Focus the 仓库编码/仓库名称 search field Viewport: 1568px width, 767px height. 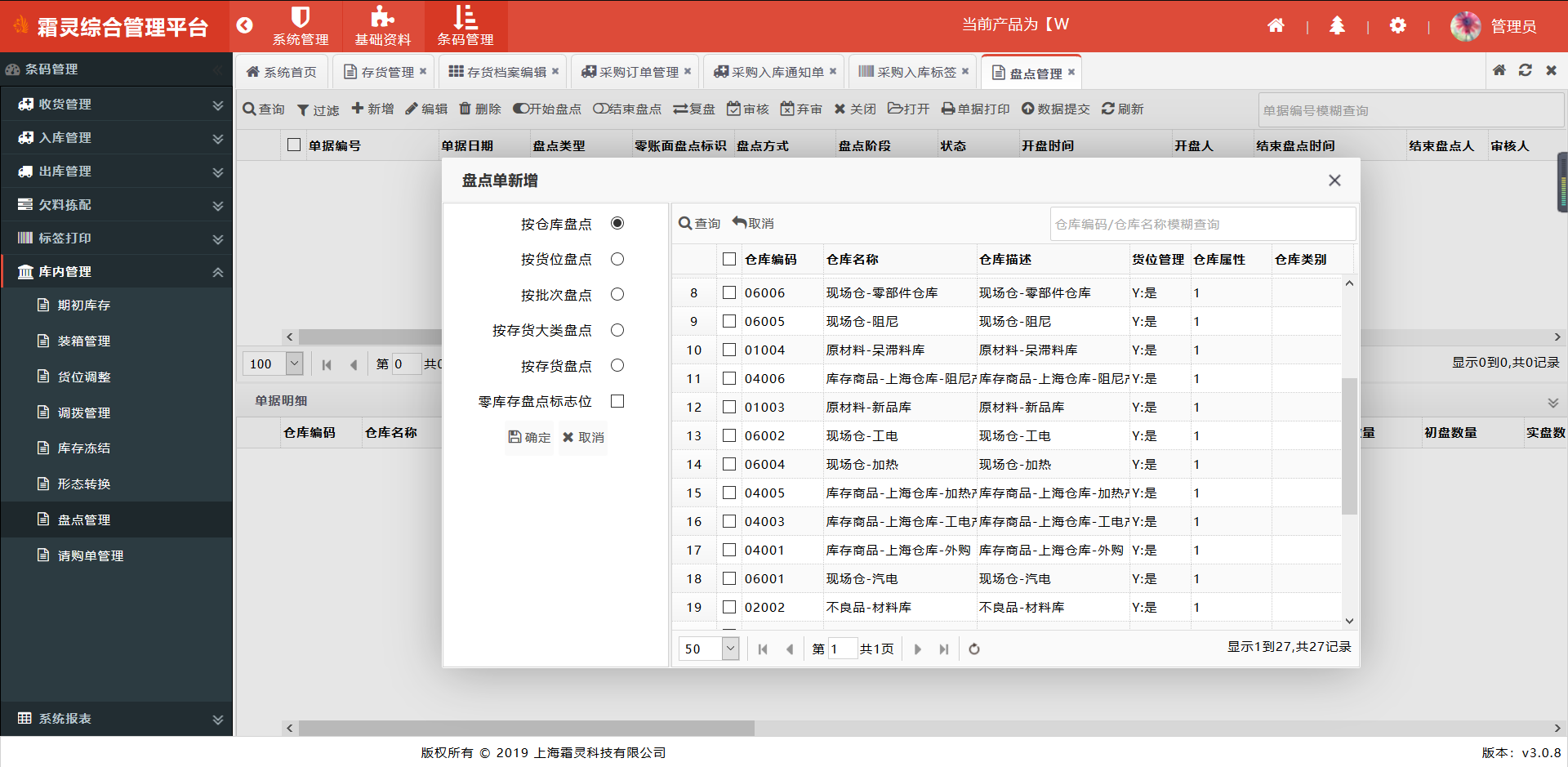tap(1201, 225)
